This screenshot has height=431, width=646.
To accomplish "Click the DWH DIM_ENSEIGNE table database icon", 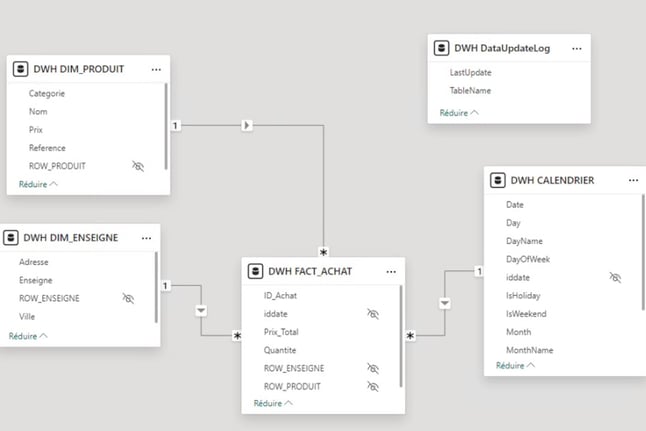I will (x=11, y=237).
